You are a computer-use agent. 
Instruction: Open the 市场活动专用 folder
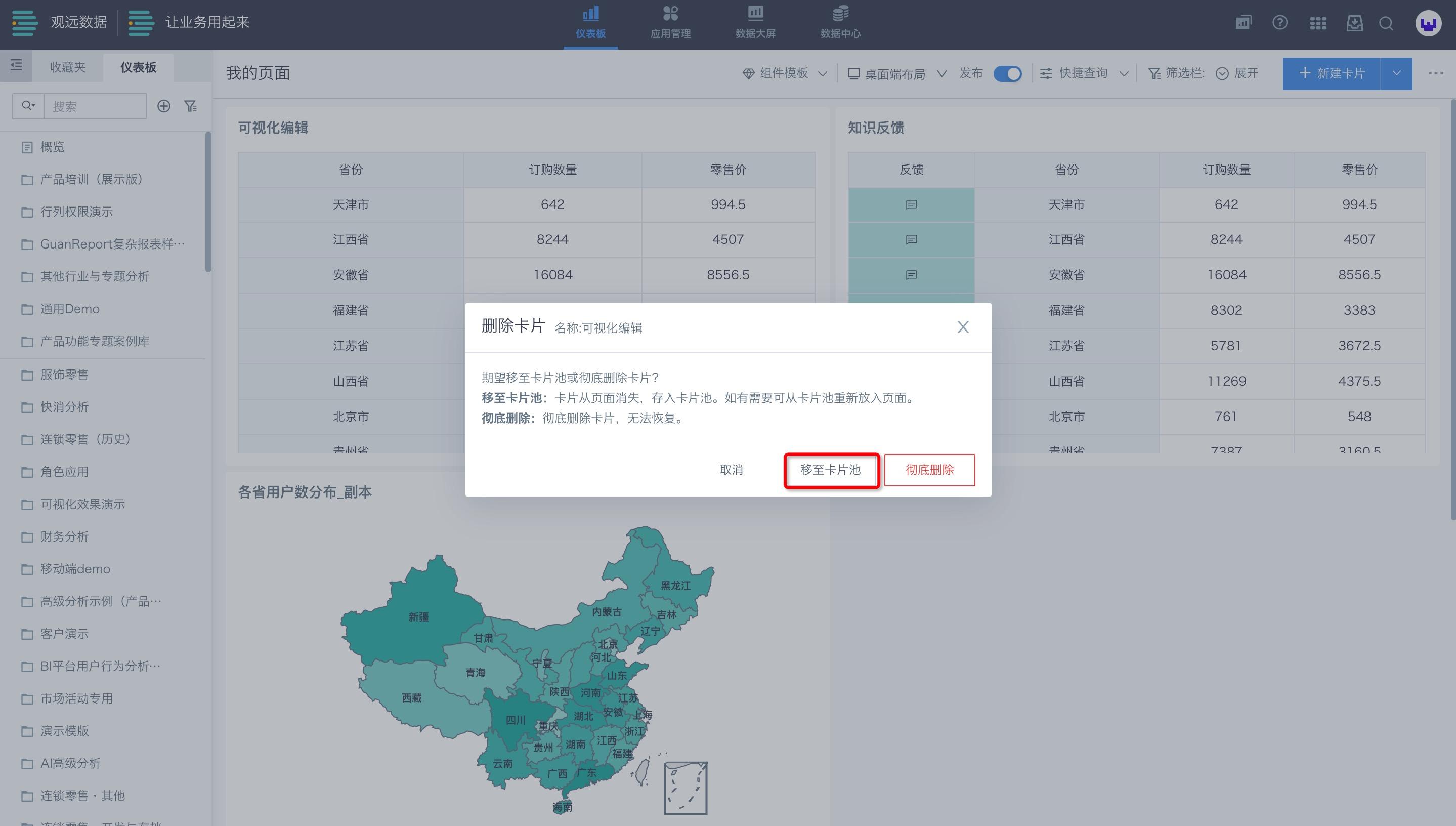[102, 698]
